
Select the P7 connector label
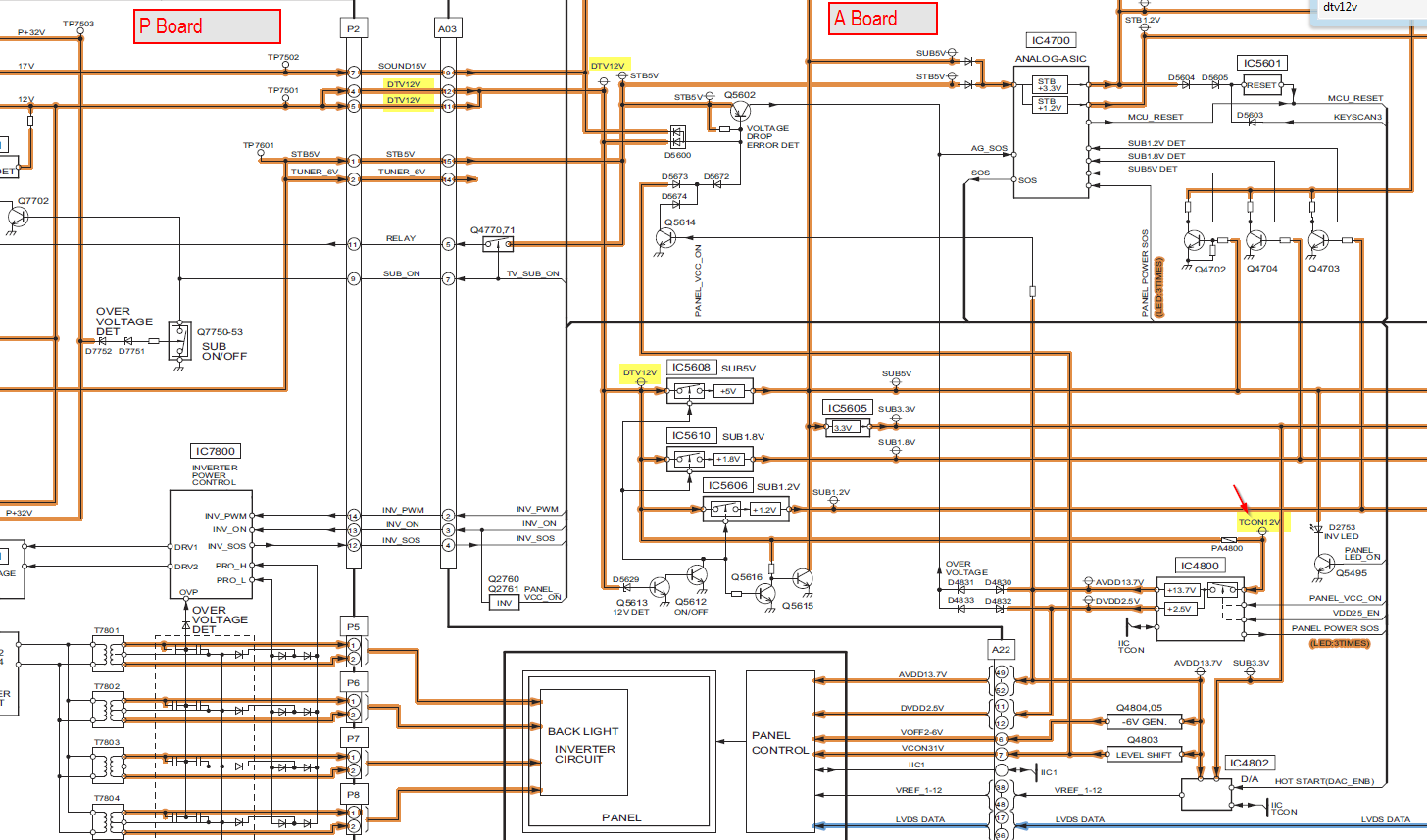[x=353, y=739]
